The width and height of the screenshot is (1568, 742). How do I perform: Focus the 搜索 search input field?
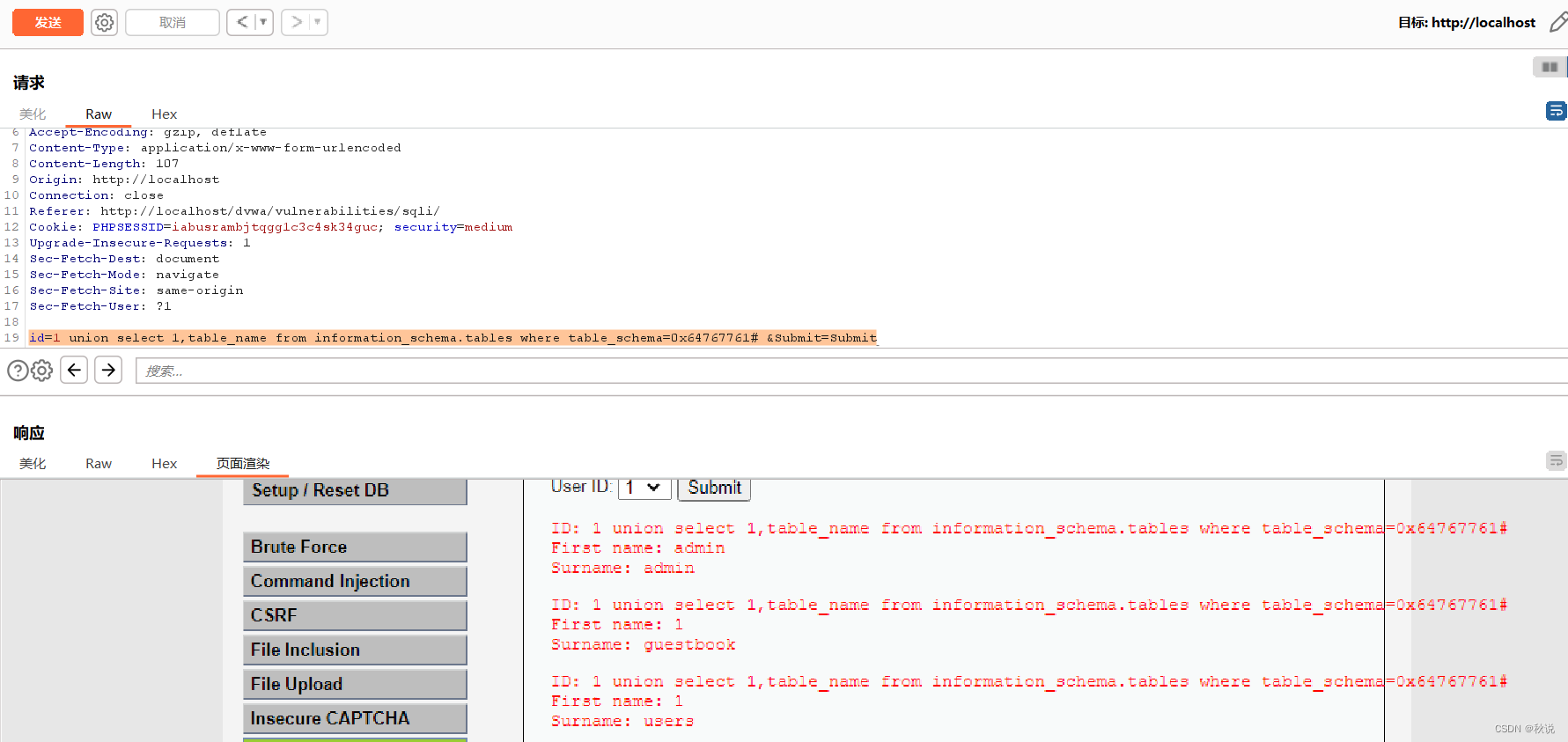point(851,371)
